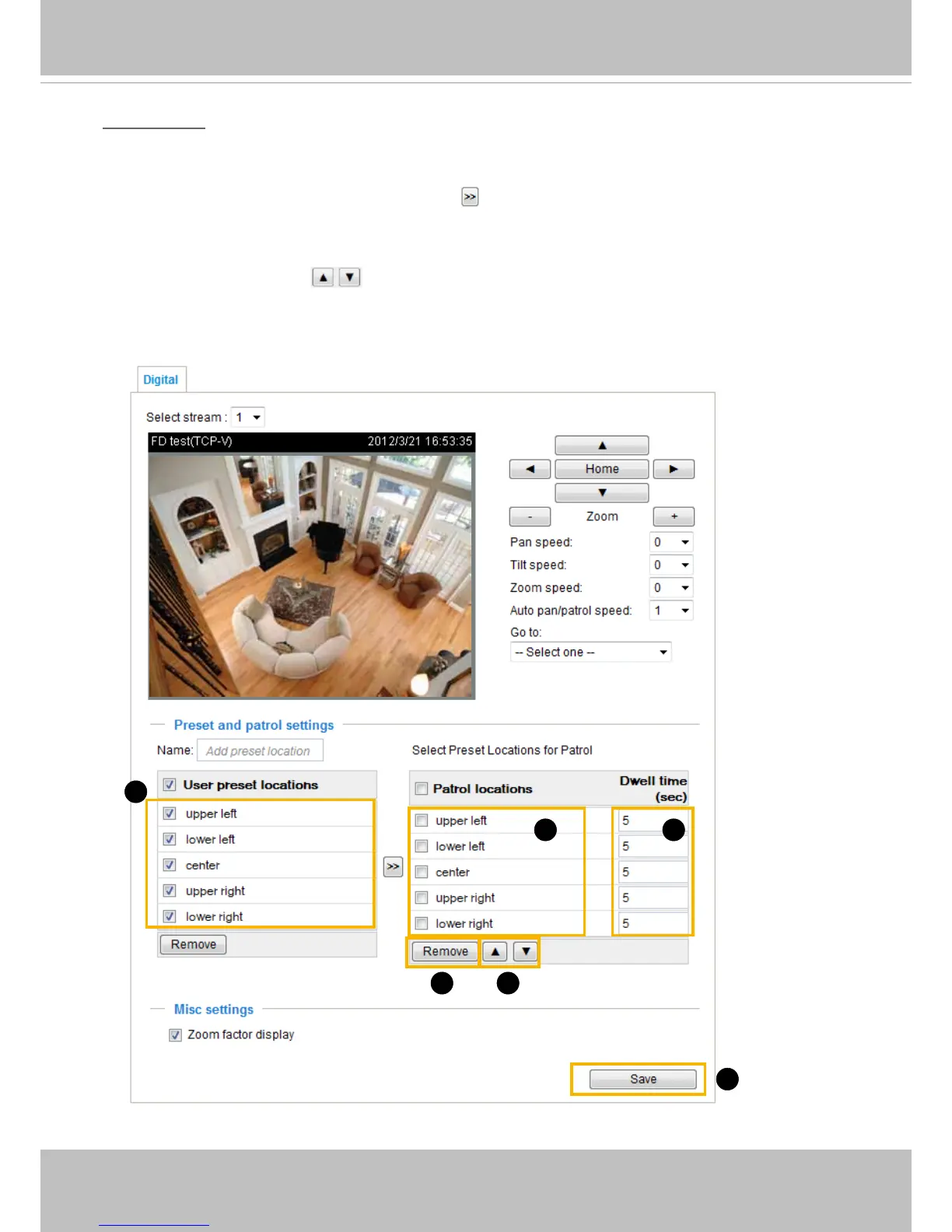Open the Pan speed dropdown
Image resolution: width=952 pixels, height=1232 pixels.
670,542
